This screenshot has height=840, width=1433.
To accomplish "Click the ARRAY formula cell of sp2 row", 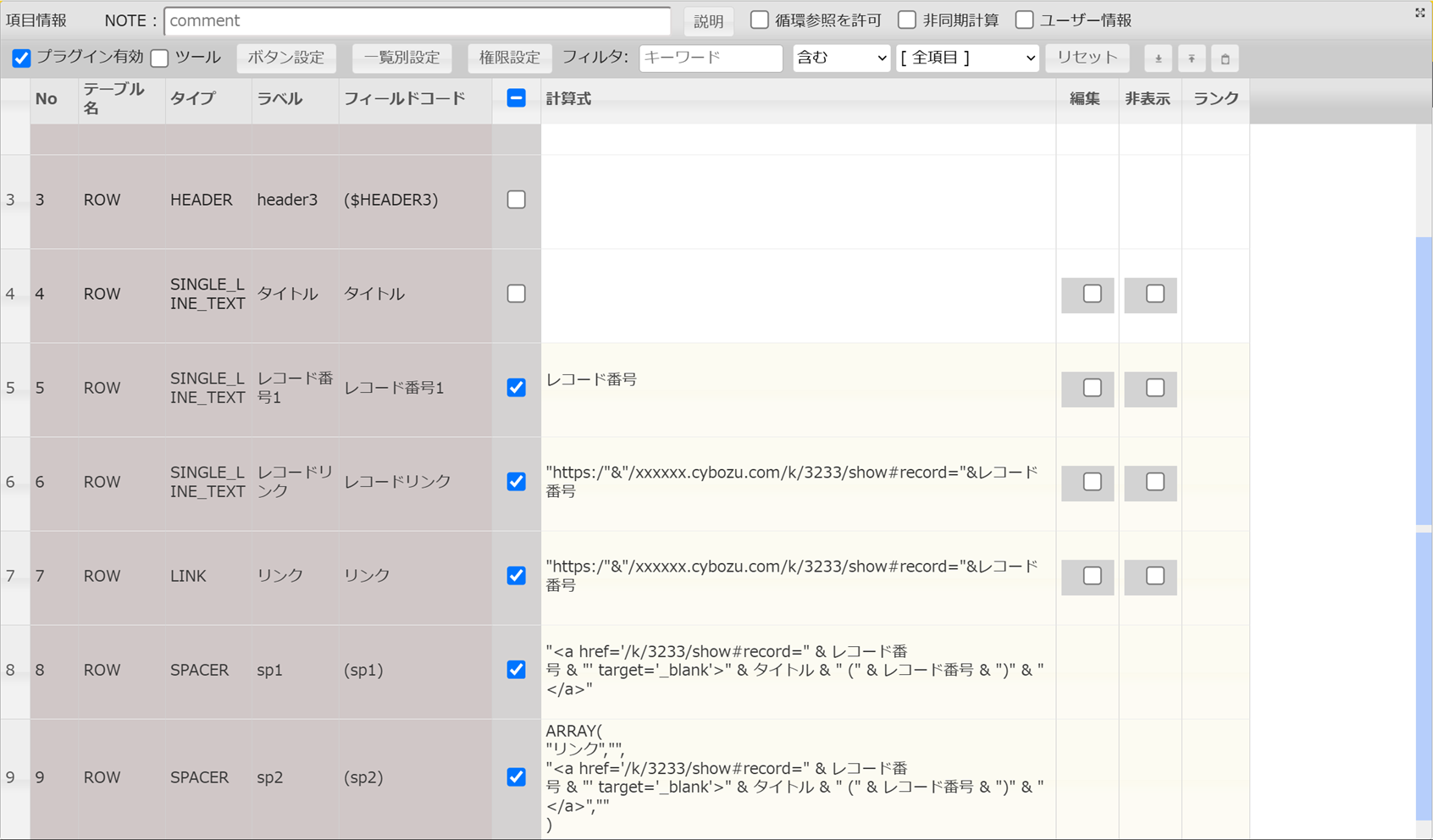I will (x=798, y=778).
